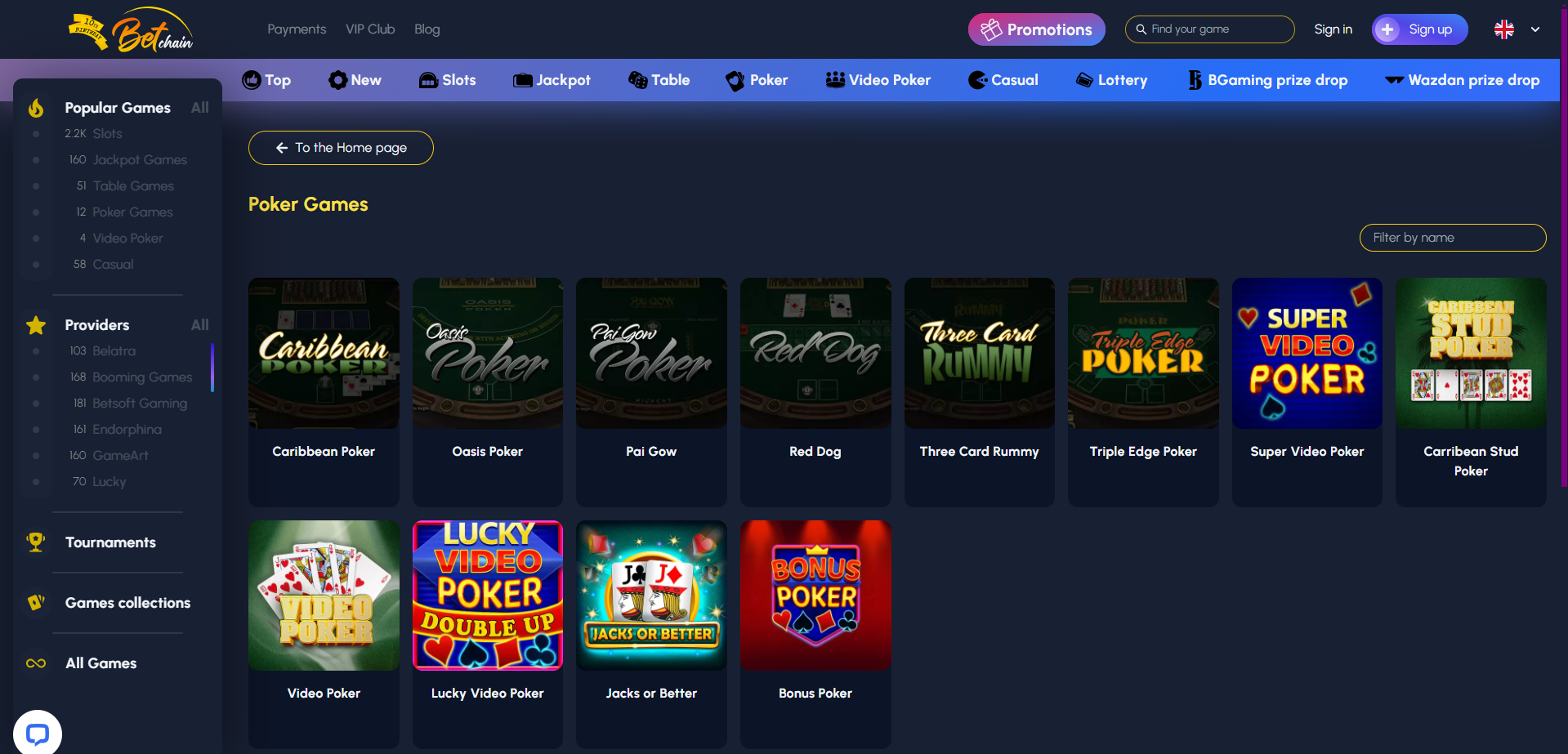The width and height of the screenshot is (1568, 754).
Task: Open Pai Gow game thumbnail
Action: coord(651,353)
